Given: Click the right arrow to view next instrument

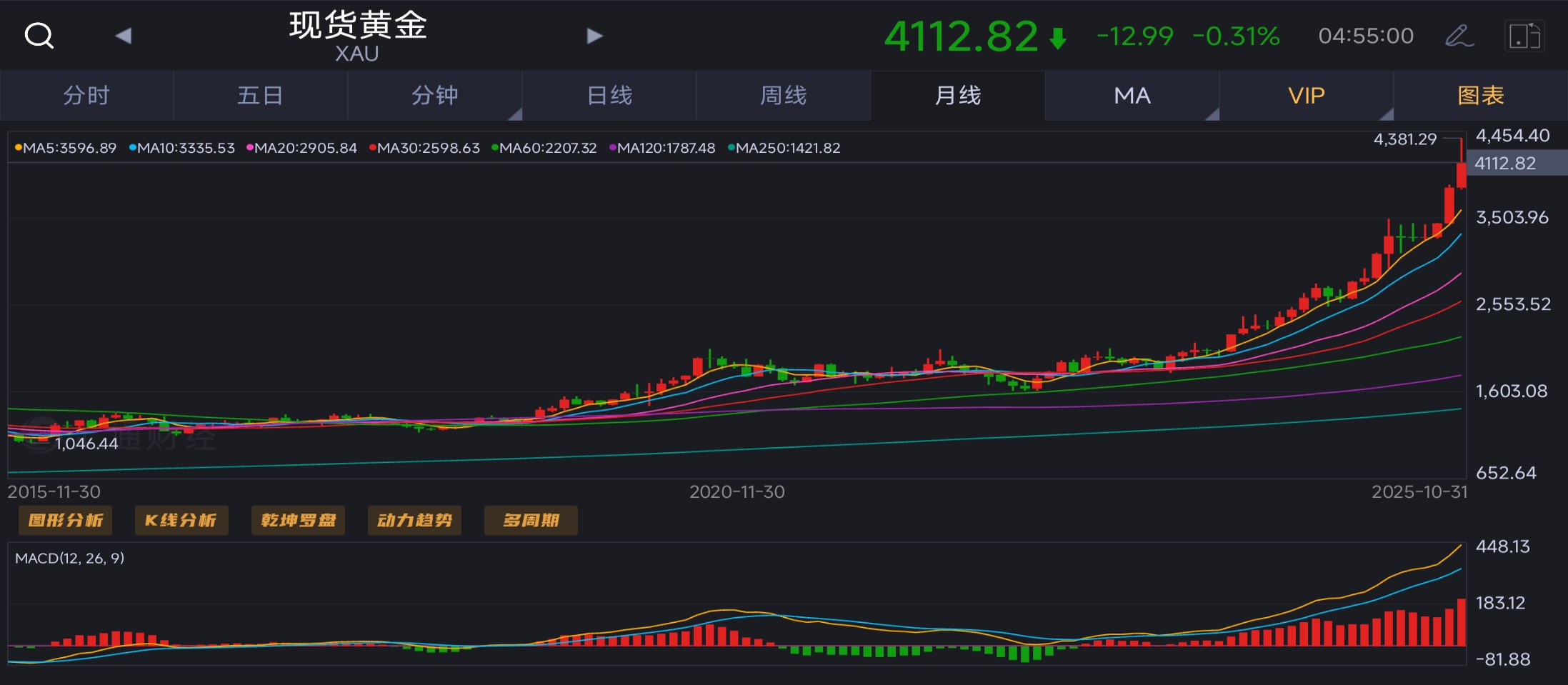Looking at the screenshot, I should coord(594,35).
